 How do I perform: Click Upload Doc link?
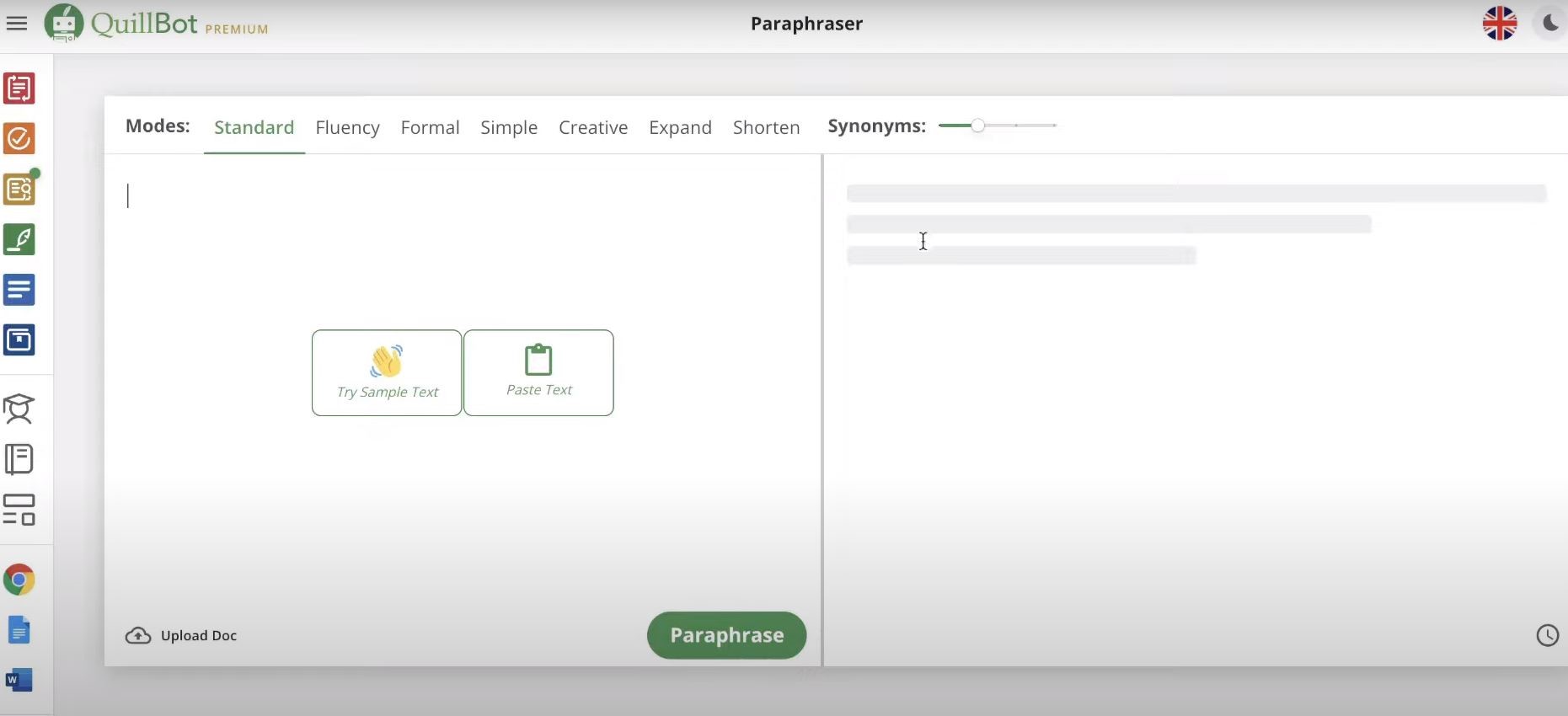181,635
